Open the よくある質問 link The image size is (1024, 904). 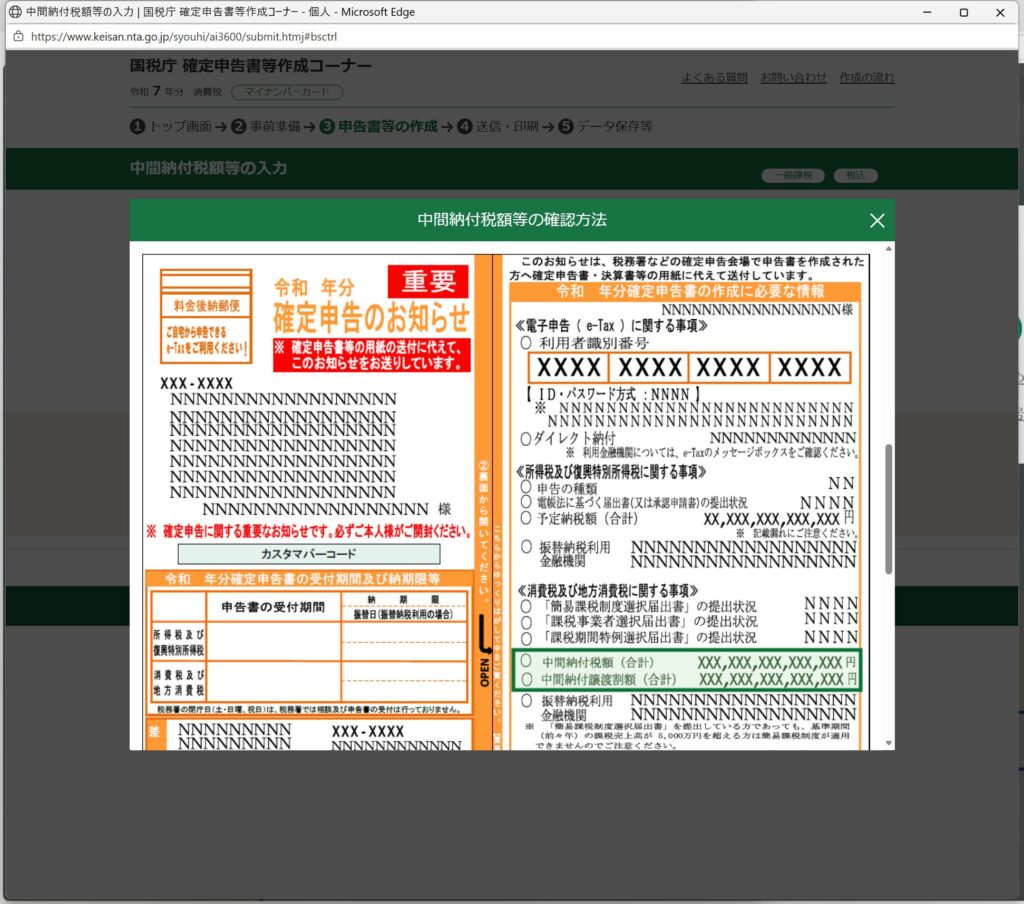tap(714, 78)
